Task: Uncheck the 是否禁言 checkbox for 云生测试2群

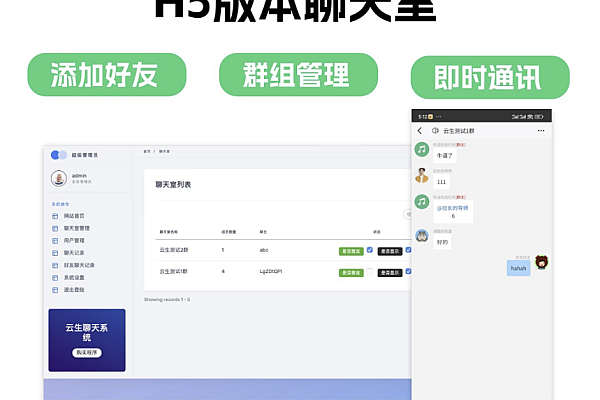Action: point(370,250)
